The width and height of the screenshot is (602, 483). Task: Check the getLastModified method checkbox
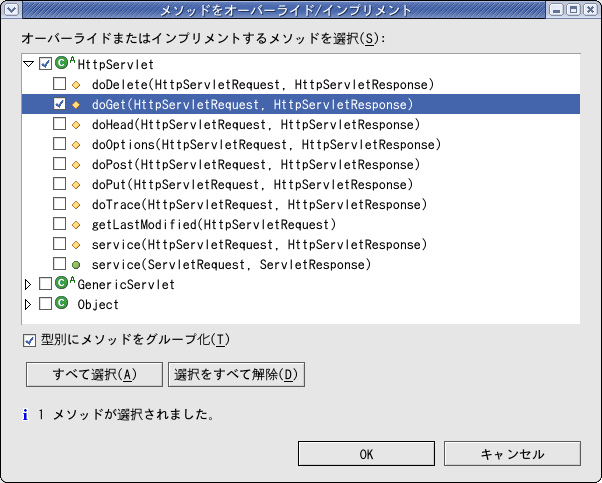click(59, 223)
